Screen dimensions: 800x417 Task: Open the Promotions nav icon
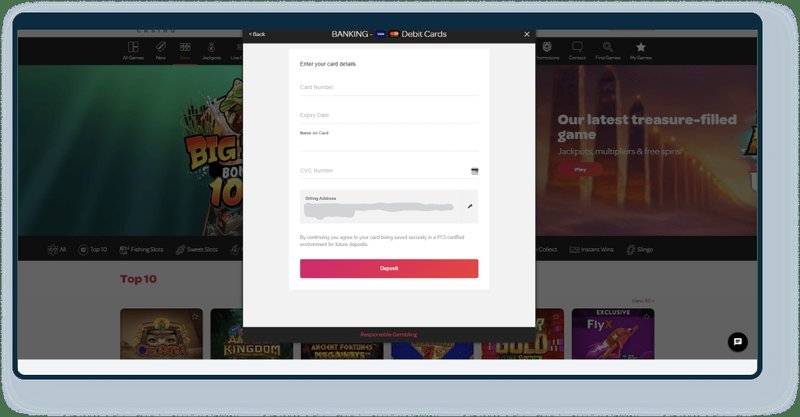pos(547,51)
